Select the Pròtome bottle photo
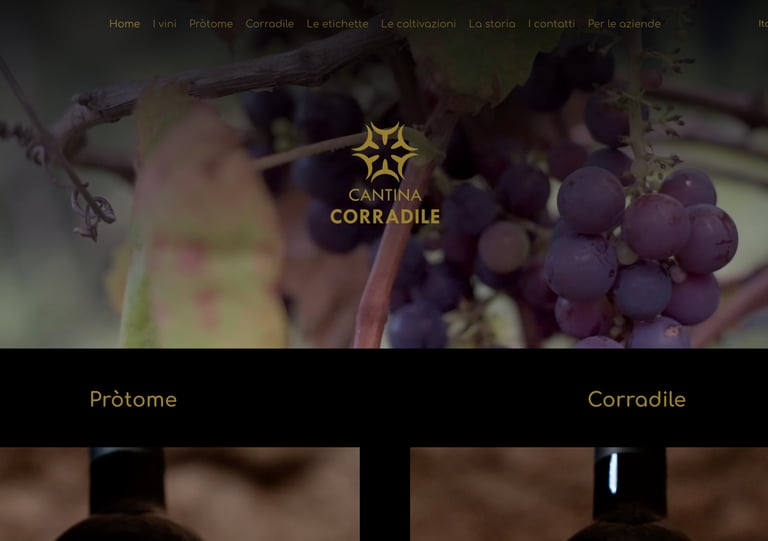The image size is (768, 541). [x=179, y=494]
